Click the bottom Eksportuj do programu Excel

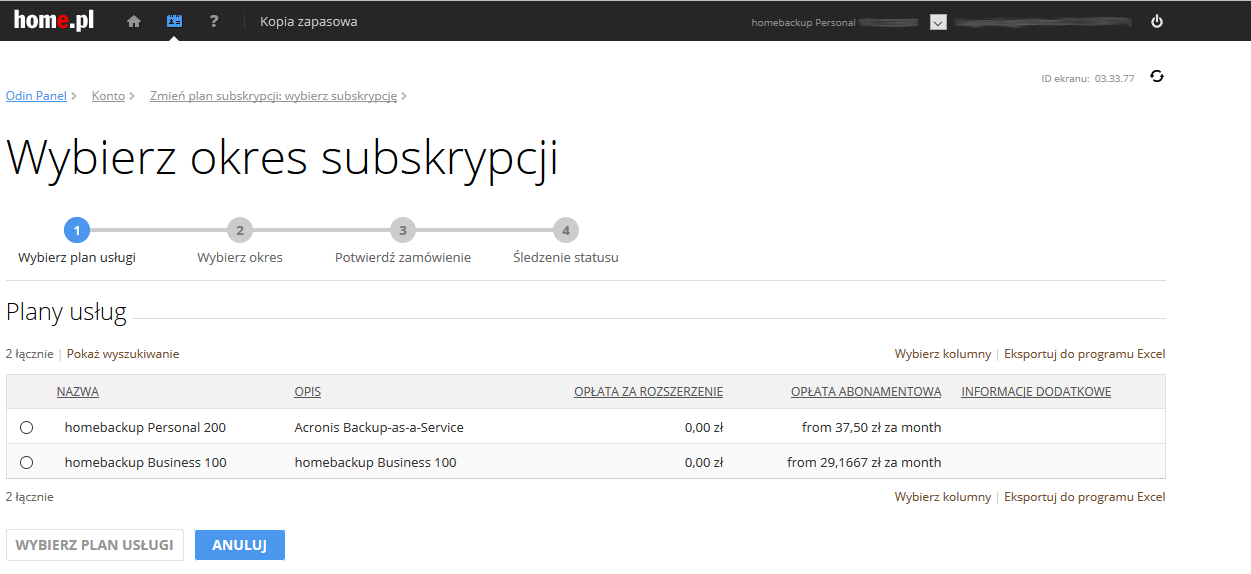pyautogui.click(x=1084, y=497)
